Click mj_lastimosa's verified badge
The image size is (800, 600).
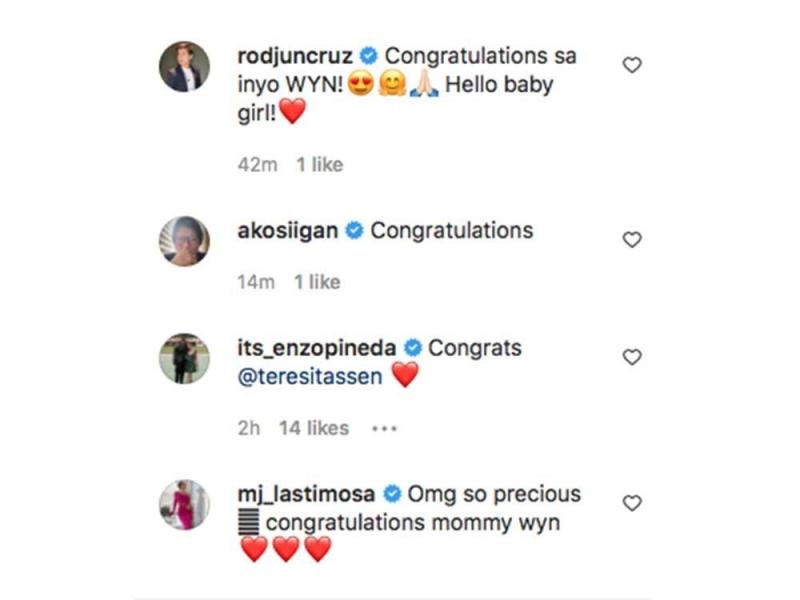pos(392,494)
